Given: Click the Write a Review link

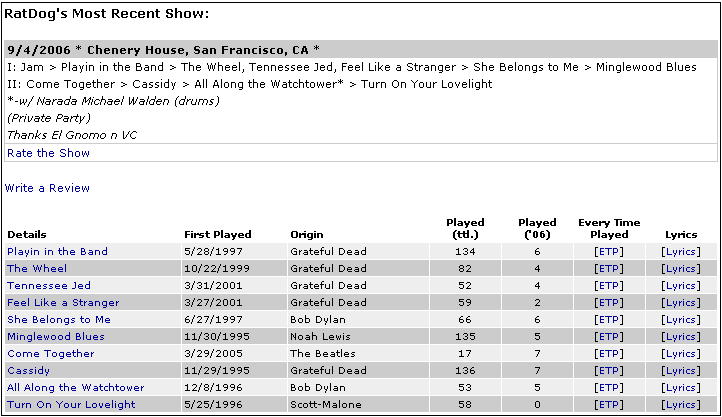Looking at the screenshot, I should (47, 188).
